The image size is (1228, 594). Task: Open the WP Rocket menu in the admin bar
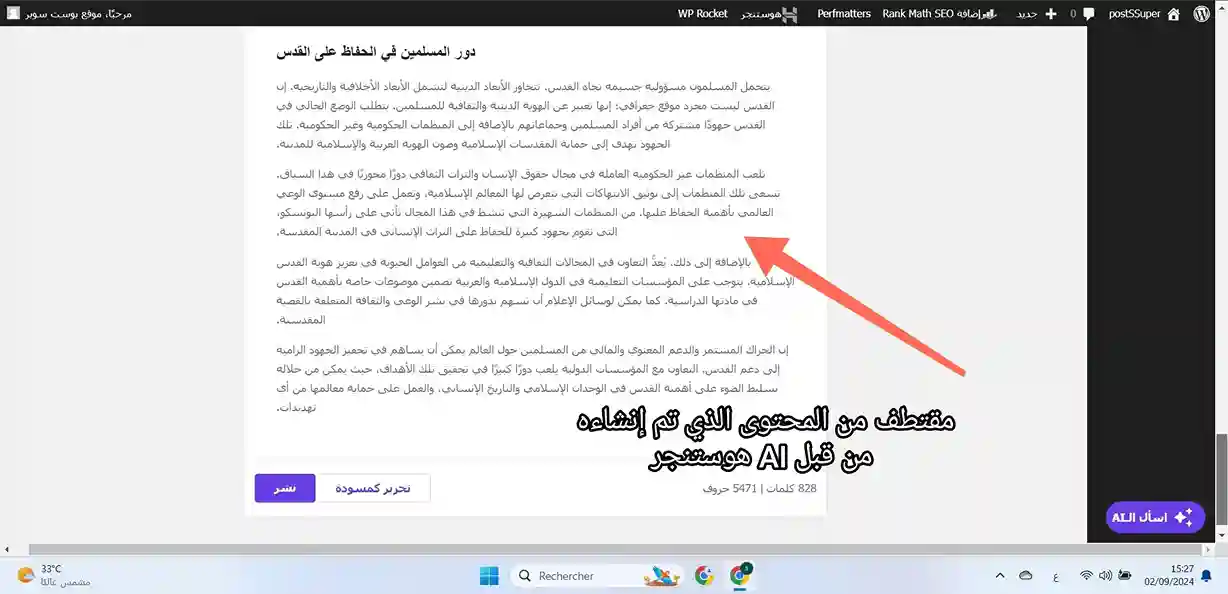click(x=700, y=13)
